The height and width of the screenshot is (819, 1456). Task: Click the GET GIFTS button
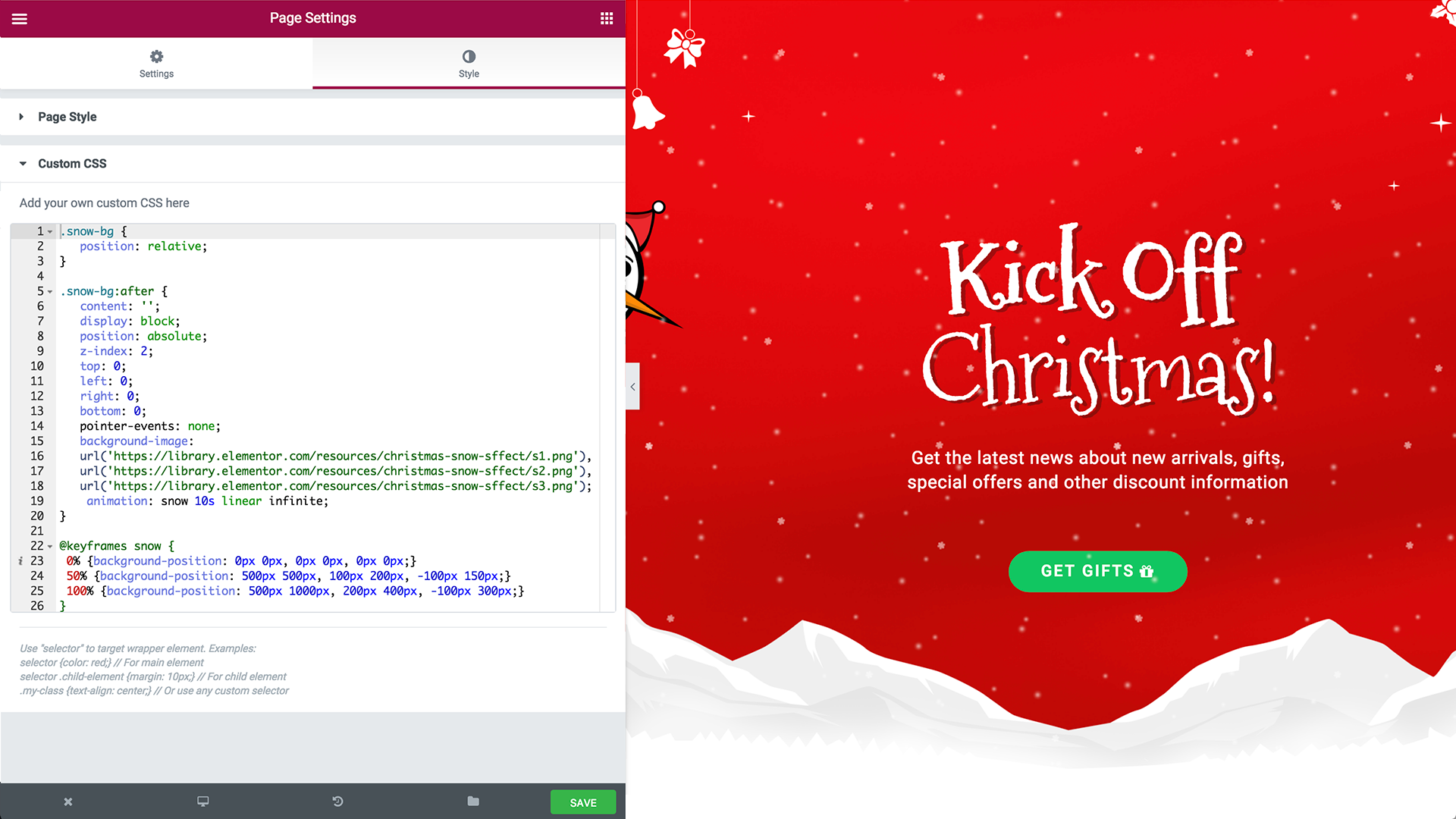click(1097, 571)
